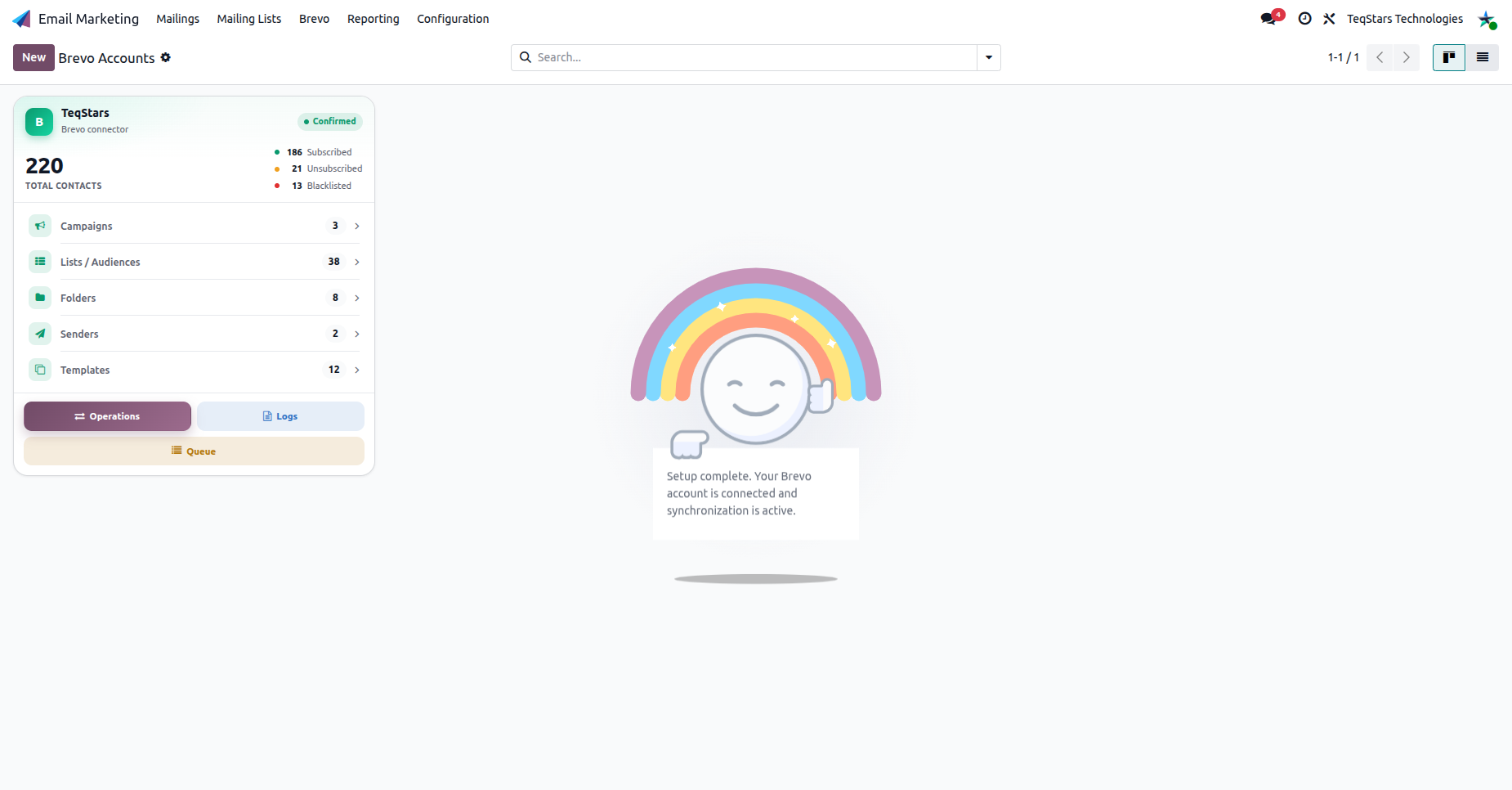Image resolution: width=1512 pixels, height=790 pixels.
Task: Open the TeqStars Technologies company switcher
Action: pos(1405,19)
